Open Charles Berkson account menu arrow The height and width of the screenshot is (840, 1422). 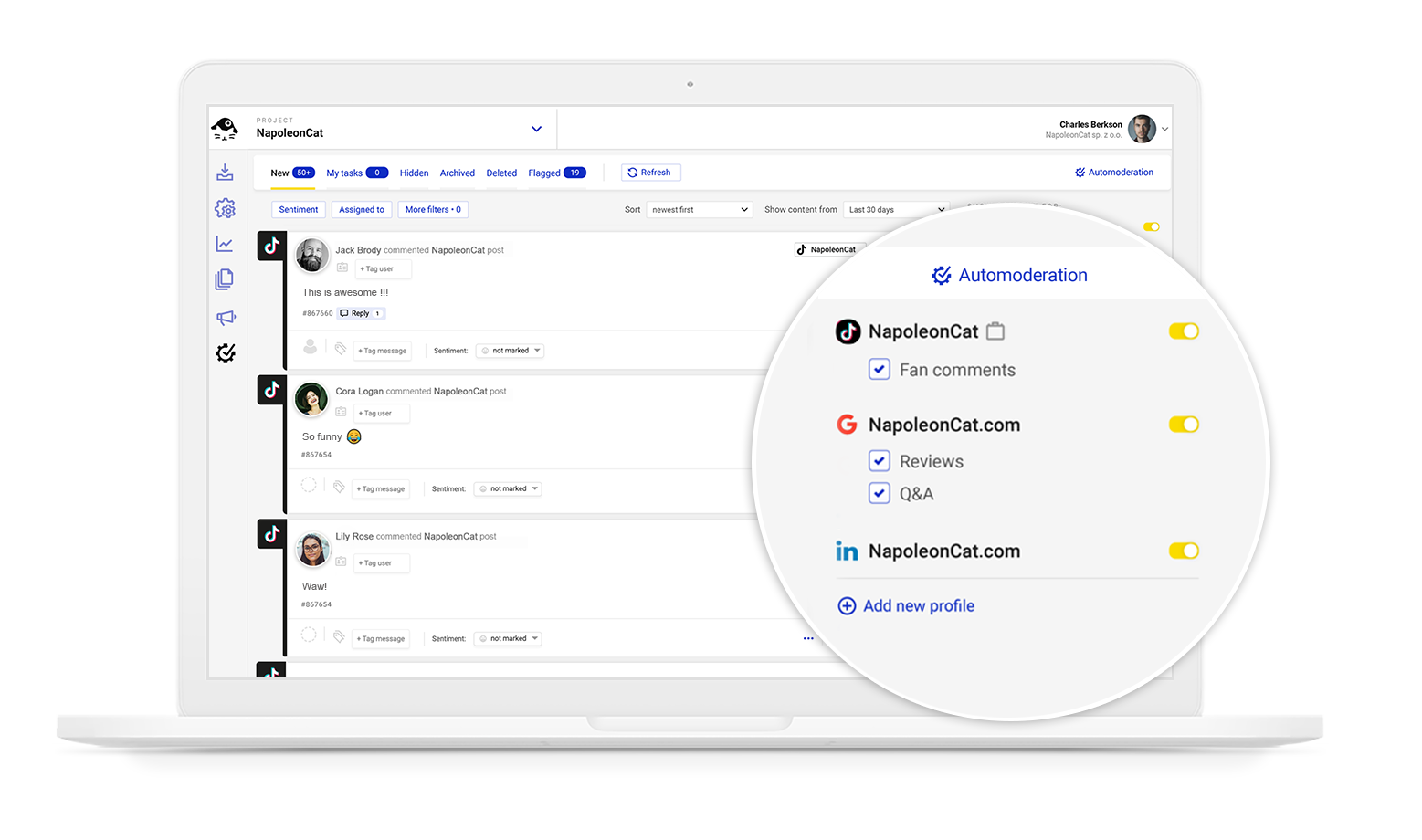[x=1164, y=130]
